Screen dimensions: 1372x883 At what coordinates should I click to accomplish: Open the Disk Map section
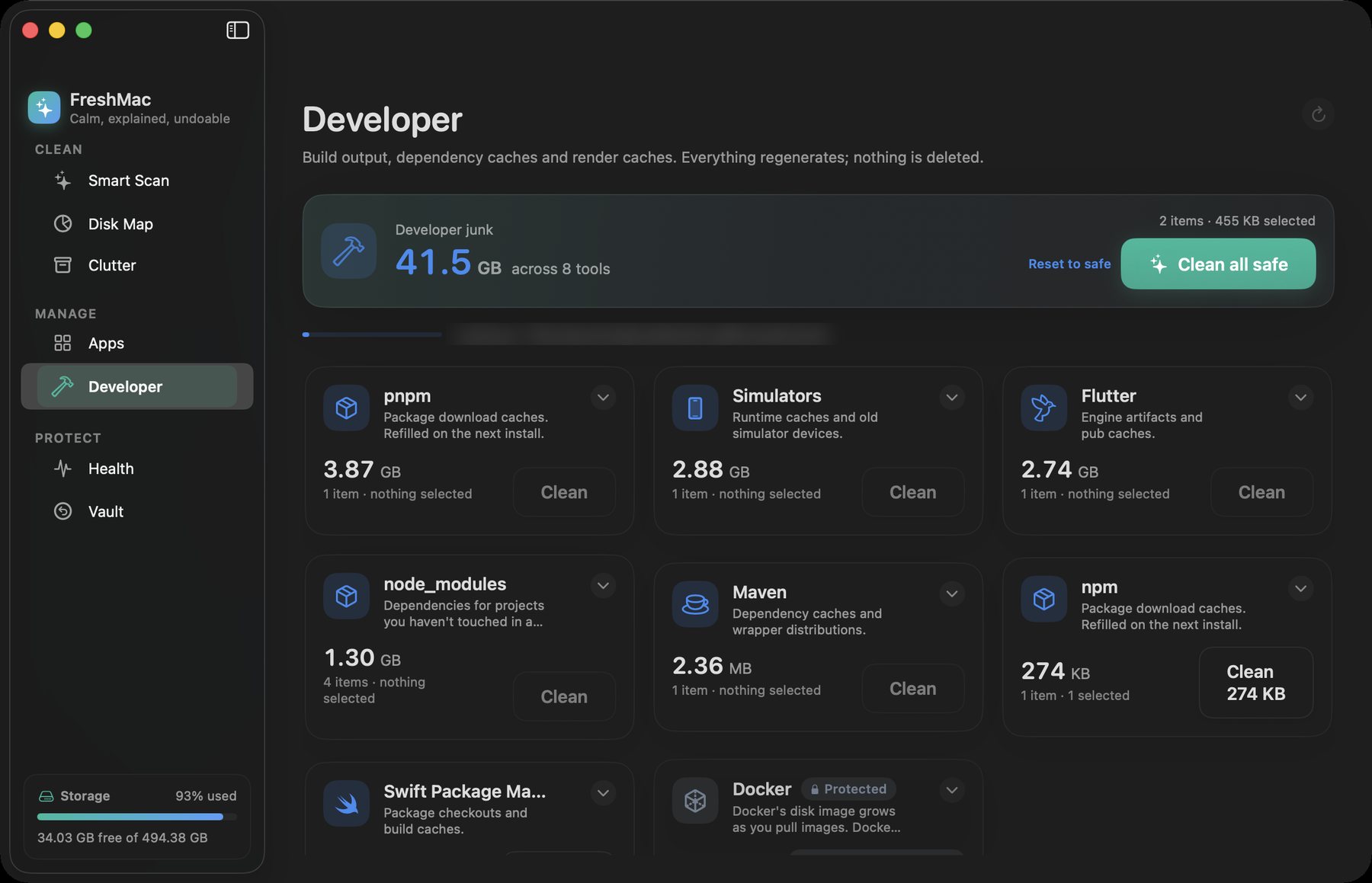click(137, 224)
